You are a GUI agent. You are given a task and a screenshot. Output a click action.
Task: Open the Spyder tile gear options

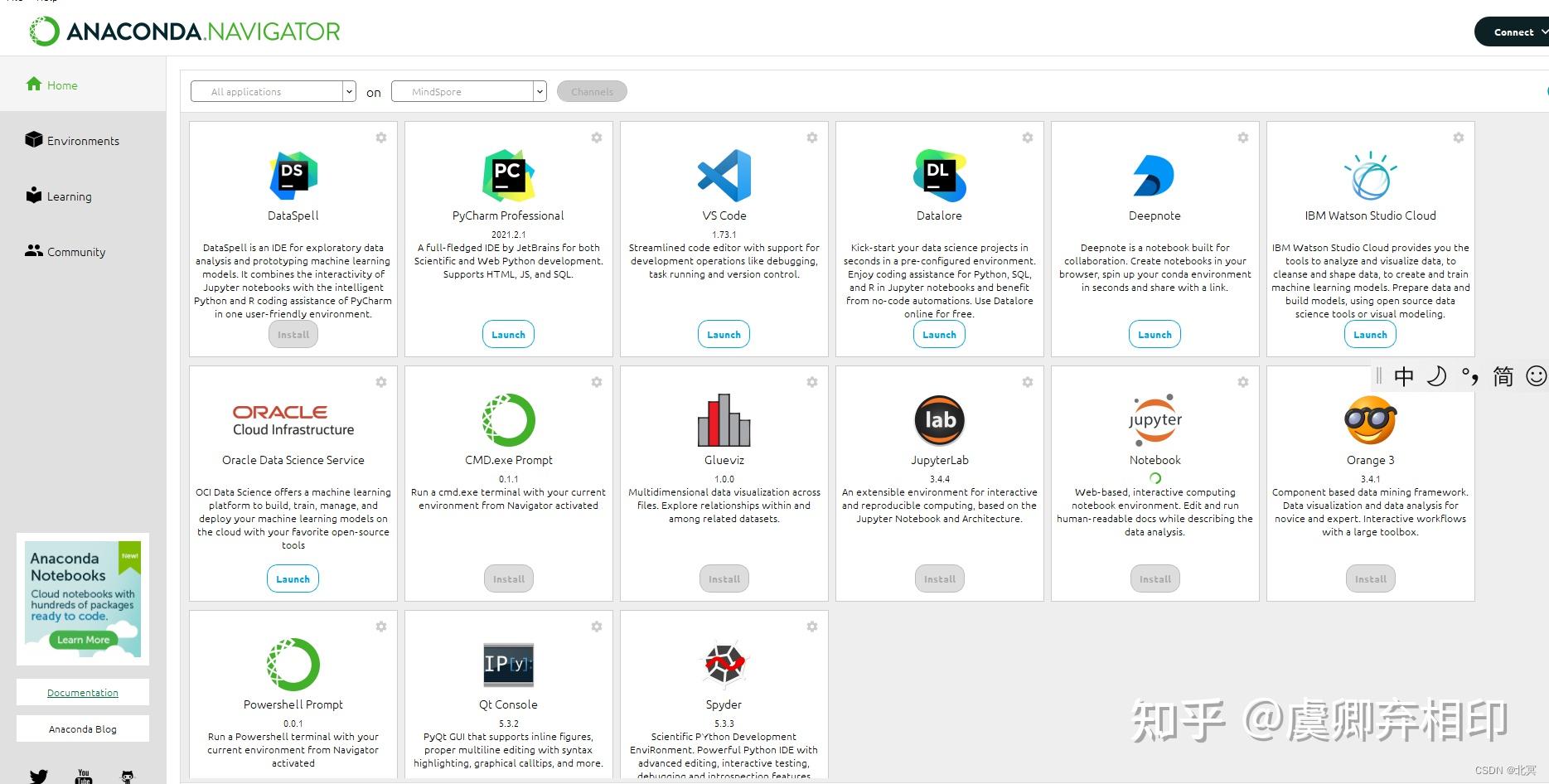point(812,627)
